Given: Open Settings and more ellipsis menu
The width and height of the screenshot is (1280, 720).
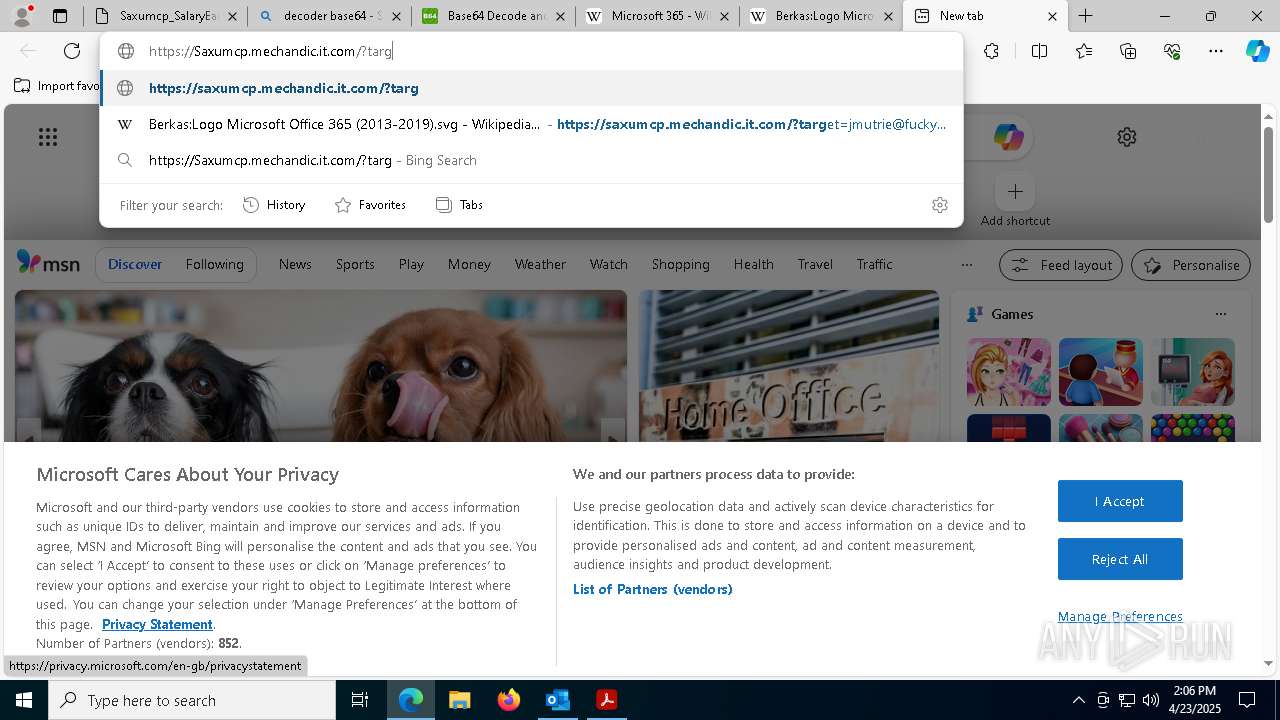Looking at the screenshot, I should [1216, 51].
